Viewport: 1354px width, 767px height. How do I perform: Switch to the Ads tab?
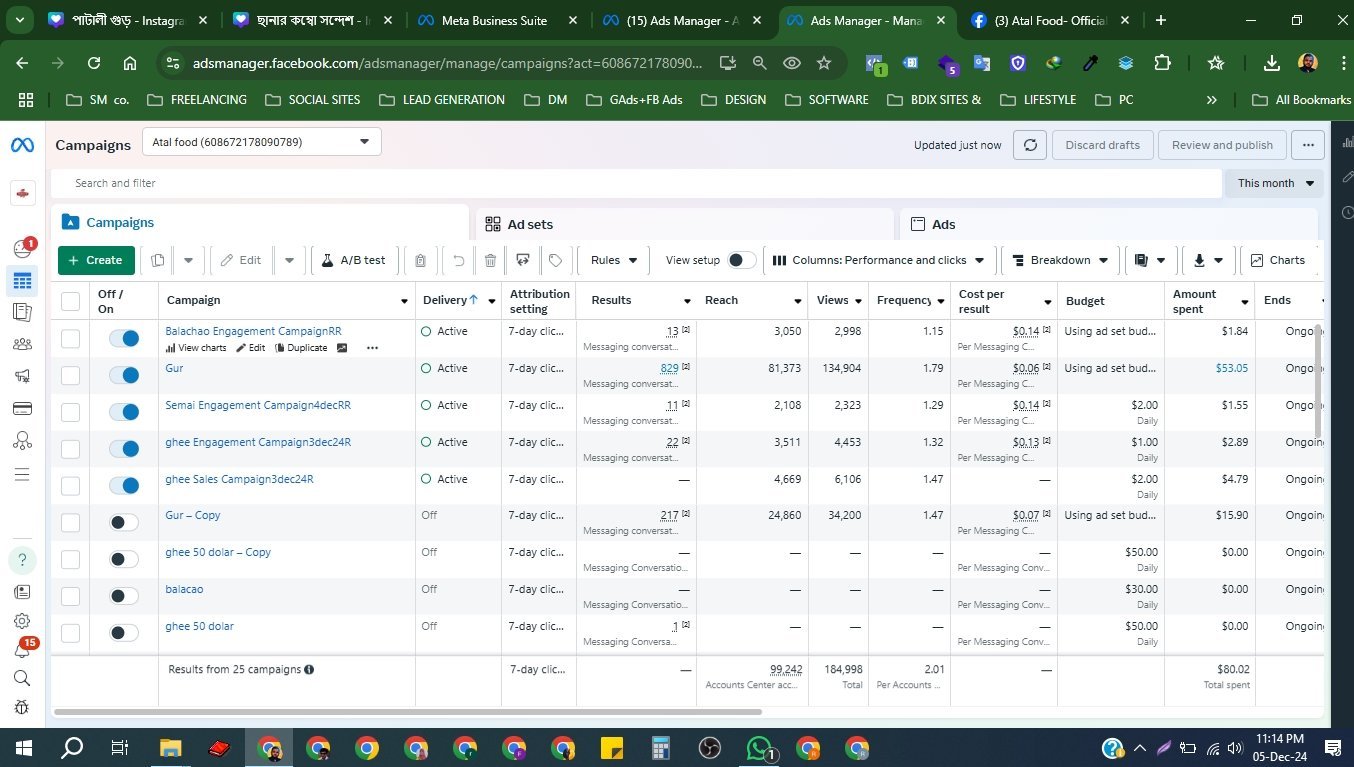coord(943,225)
